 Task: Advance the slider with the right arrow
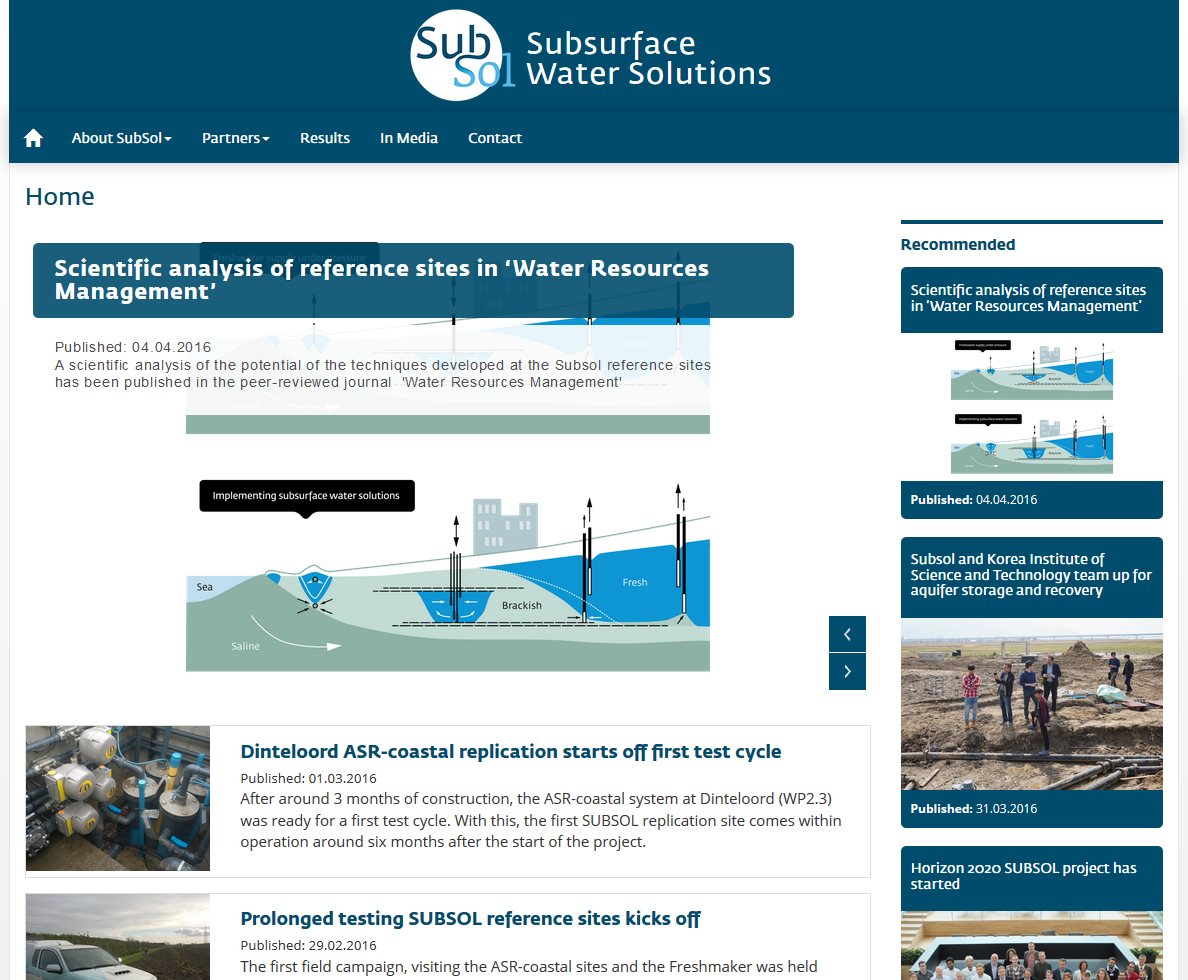(847, 671)
